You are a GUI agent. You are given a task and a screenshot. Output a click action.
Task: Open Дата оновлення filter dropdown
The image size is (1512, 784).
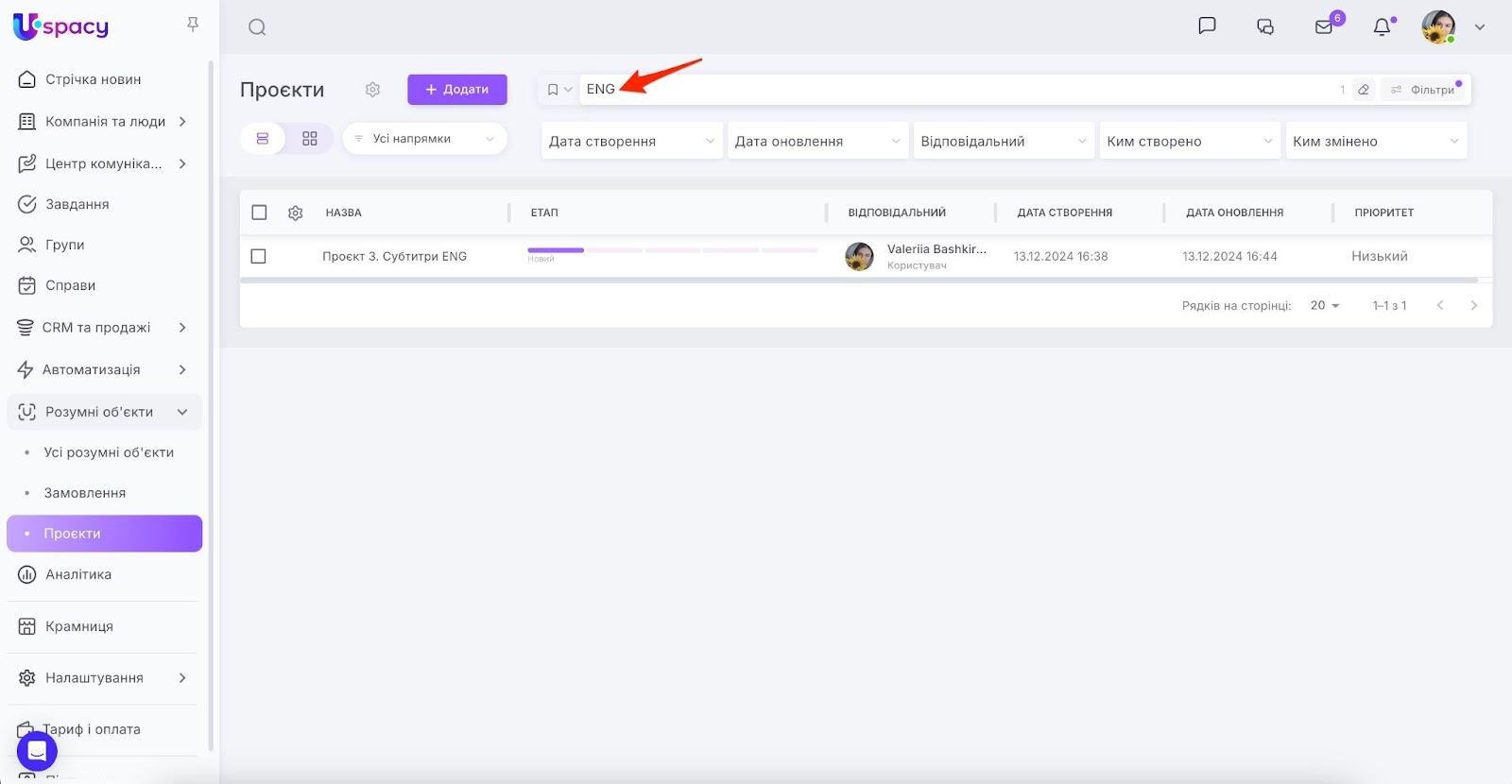tap(818, 141)
